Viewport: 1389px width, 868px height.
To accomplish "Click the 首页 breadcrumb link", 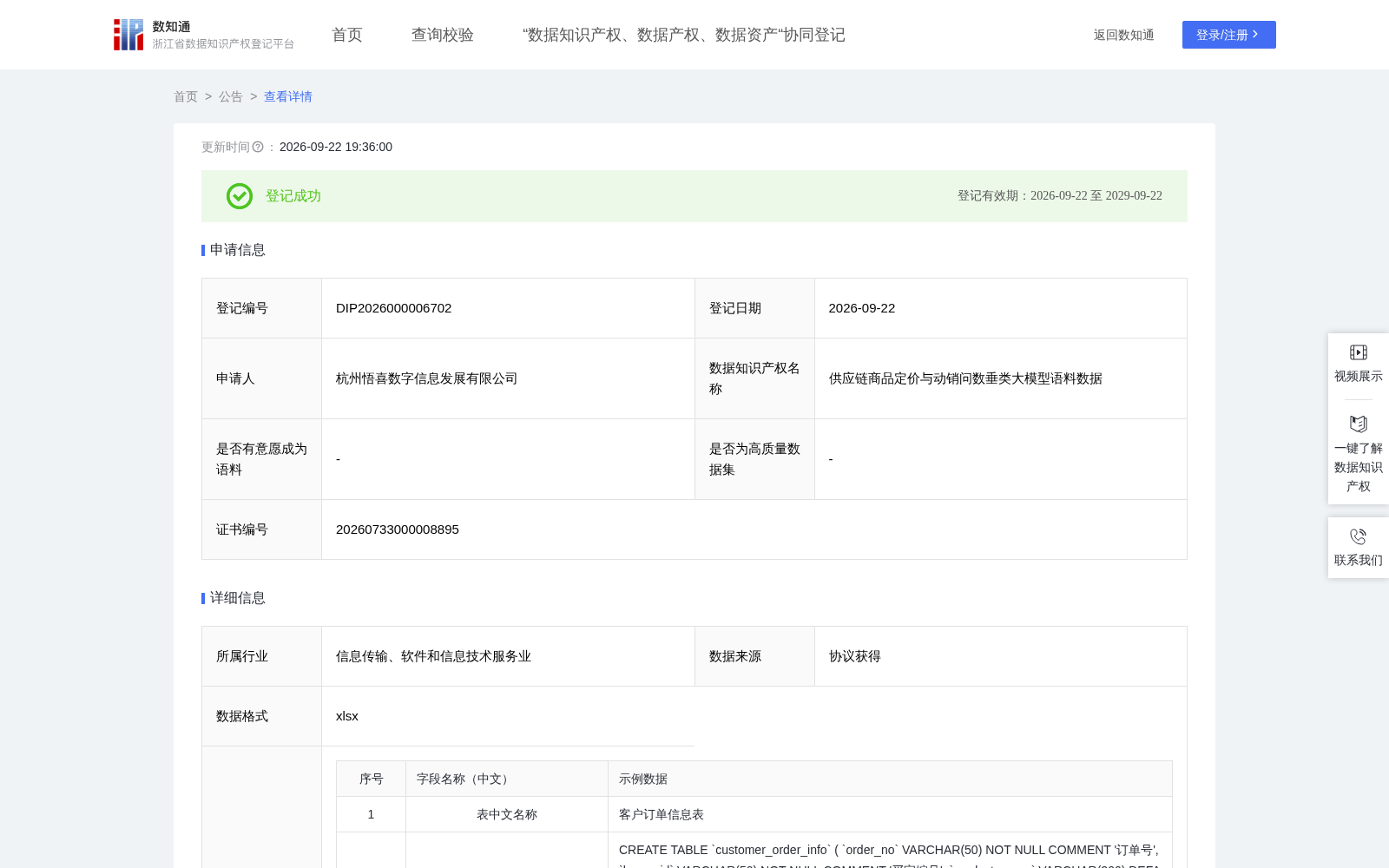I will (186, 96).
